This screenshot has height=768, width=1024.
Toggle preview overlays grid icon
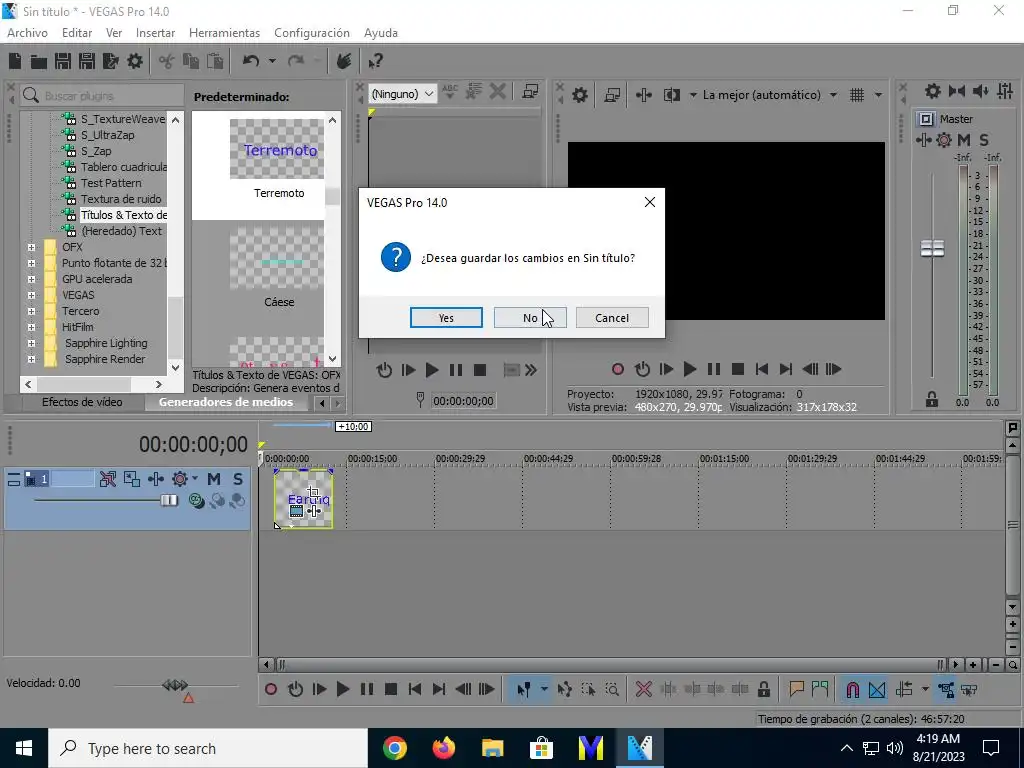857,95
